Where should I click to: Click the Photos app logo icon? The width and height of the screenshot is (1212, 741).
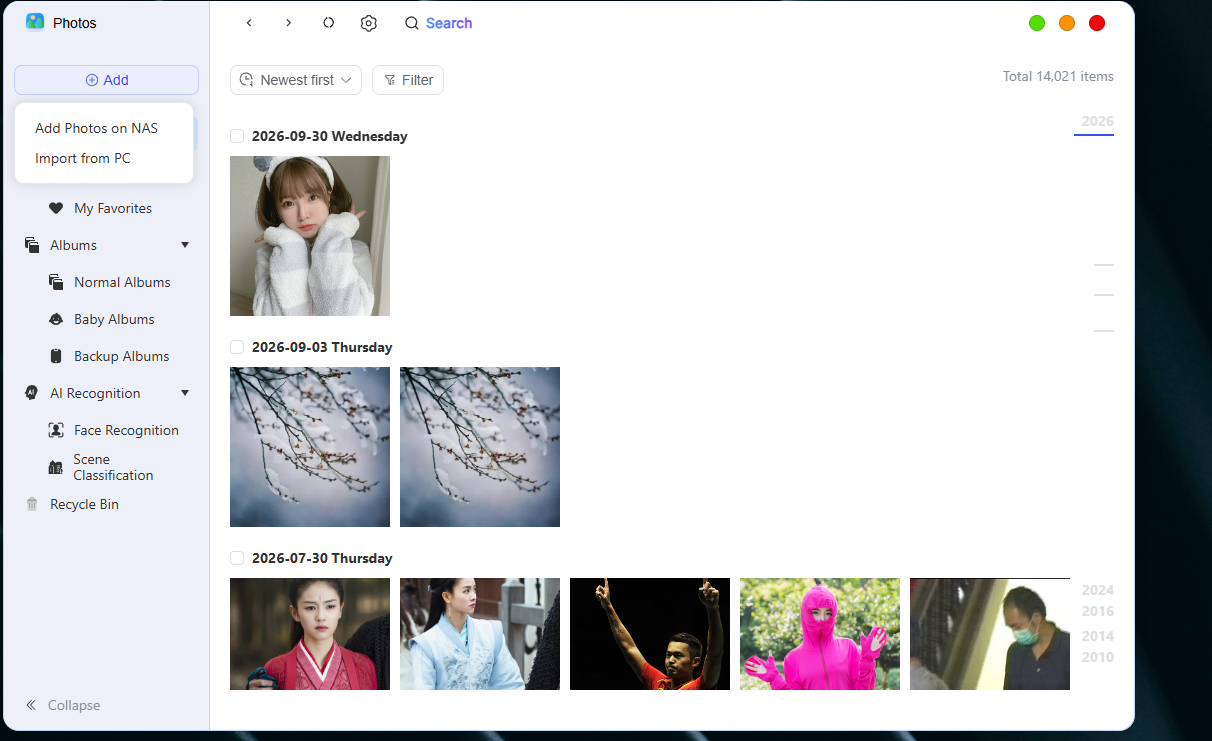coord(35,22)
